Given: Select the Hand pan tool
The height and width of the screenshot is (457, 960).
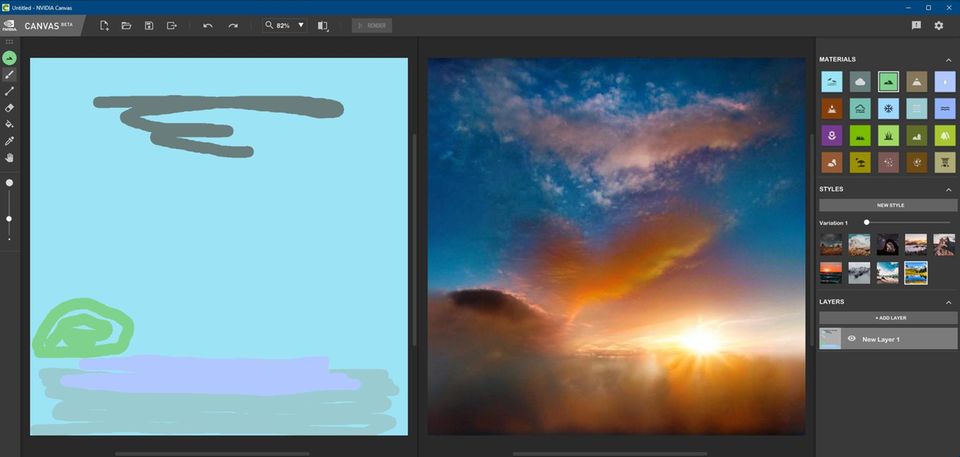Looking at the screenshot, I should [x=9, y=157].
